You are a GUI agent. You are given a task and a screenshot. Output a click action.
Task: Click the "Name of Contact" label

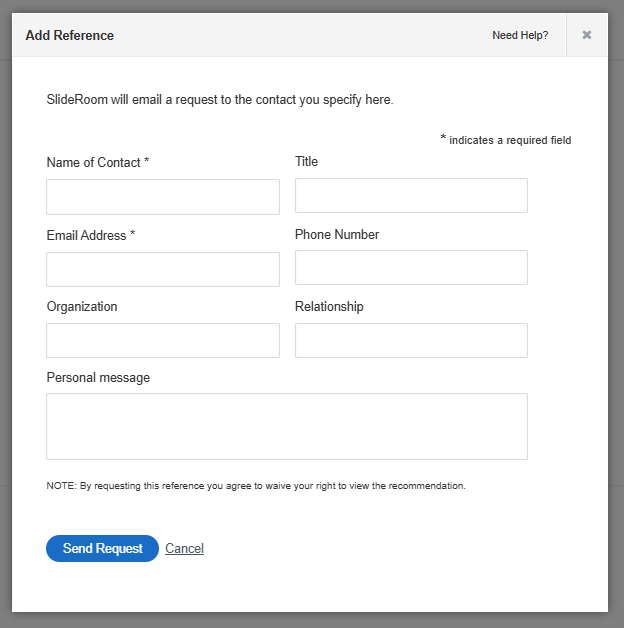pyautogui.click(x=97, y=162)
